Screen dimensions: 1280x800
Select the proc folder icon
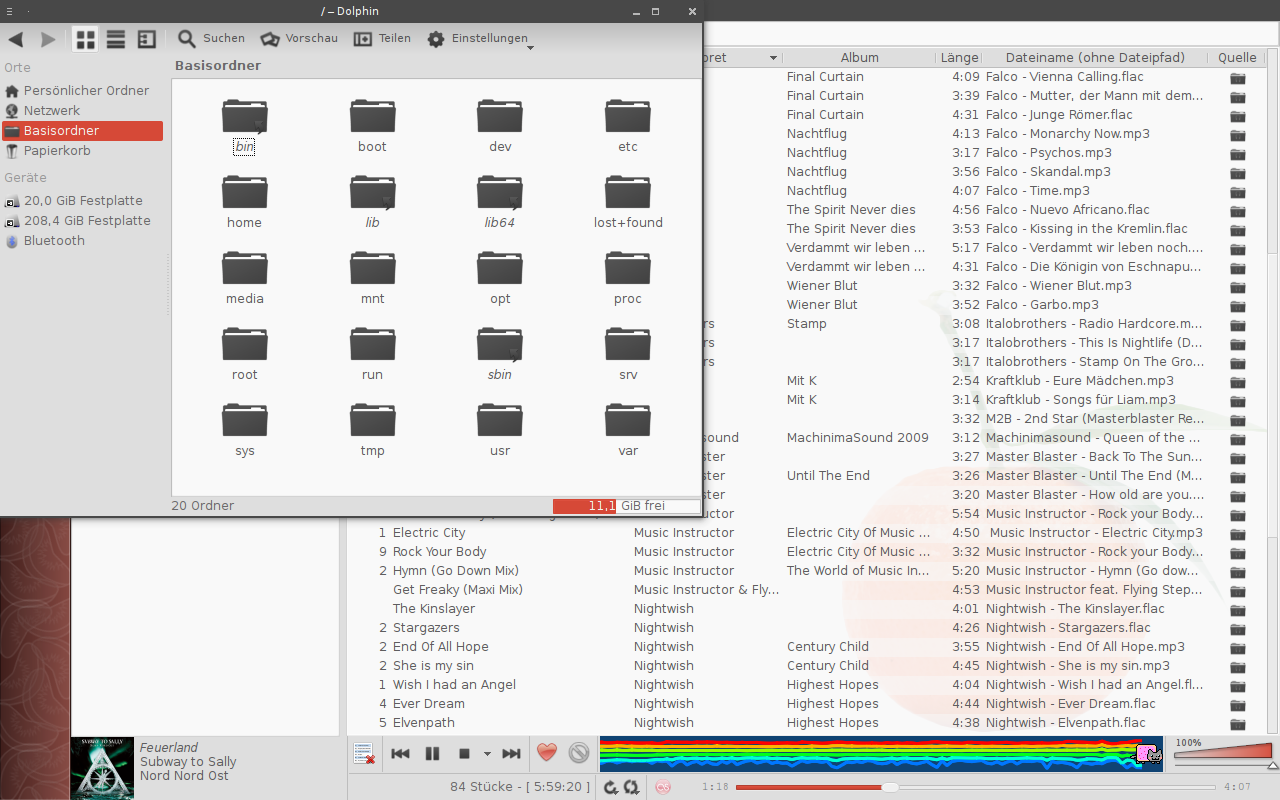tap(628, 268)
